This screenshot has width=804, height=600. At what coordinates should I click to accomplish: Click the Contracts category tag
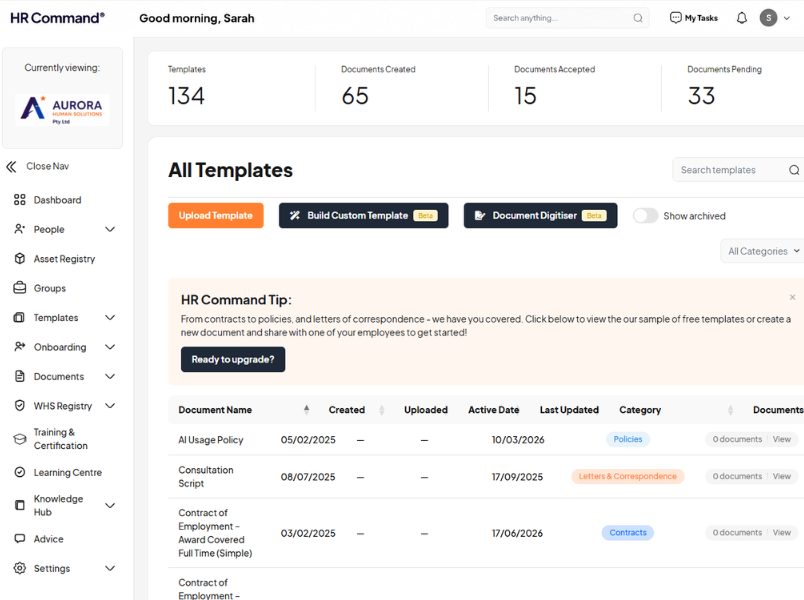[628, 533]
